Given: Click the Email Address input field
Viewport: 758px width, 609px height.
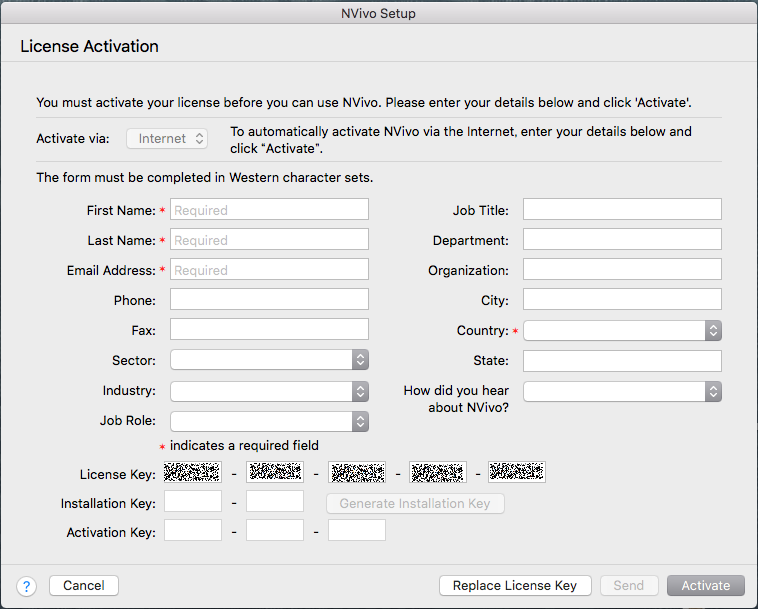Looking at the screenshot, I should 269,269.
